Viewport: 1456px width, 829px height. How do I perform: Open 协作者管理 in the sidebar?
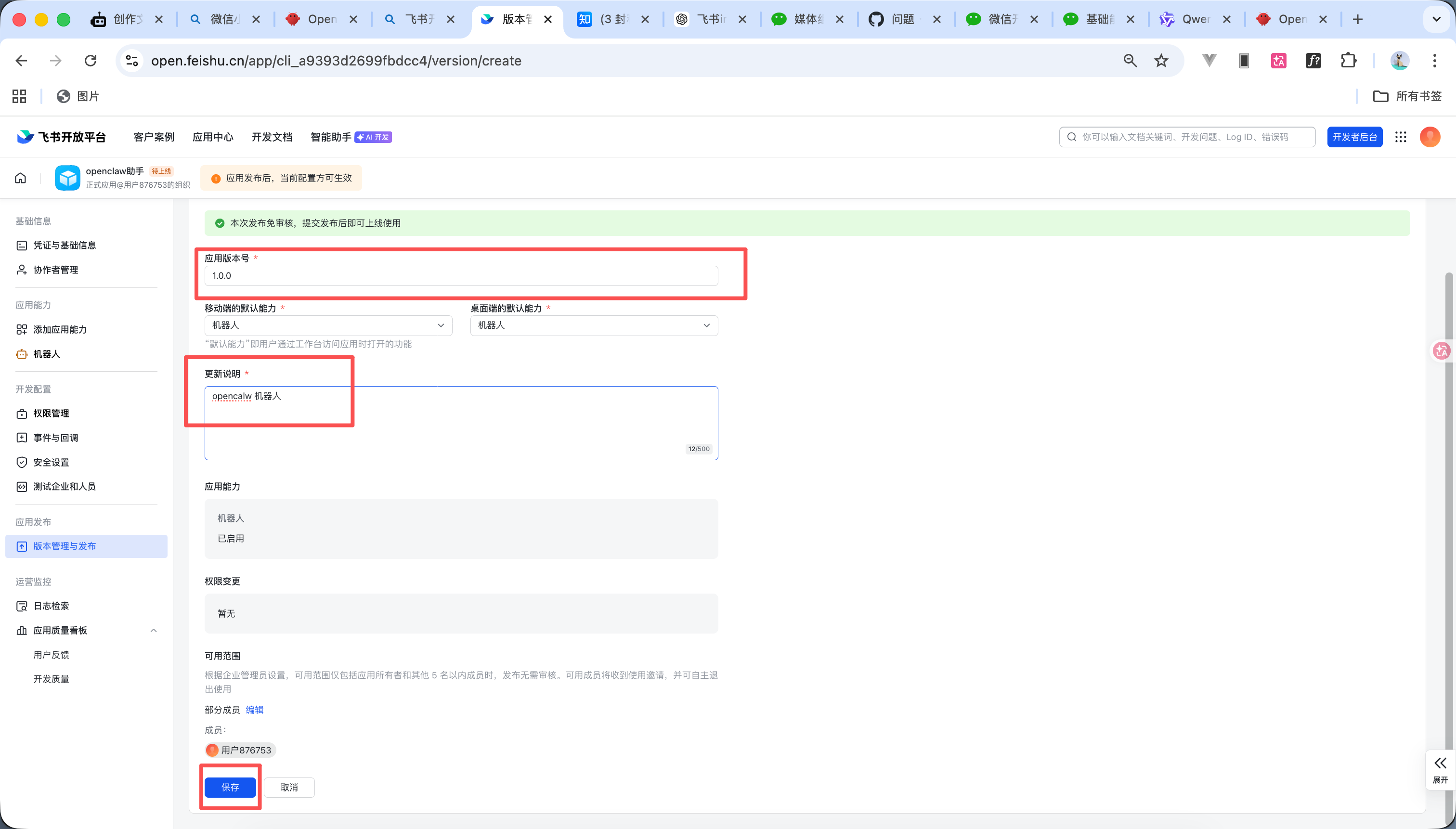tap(55, 270)
